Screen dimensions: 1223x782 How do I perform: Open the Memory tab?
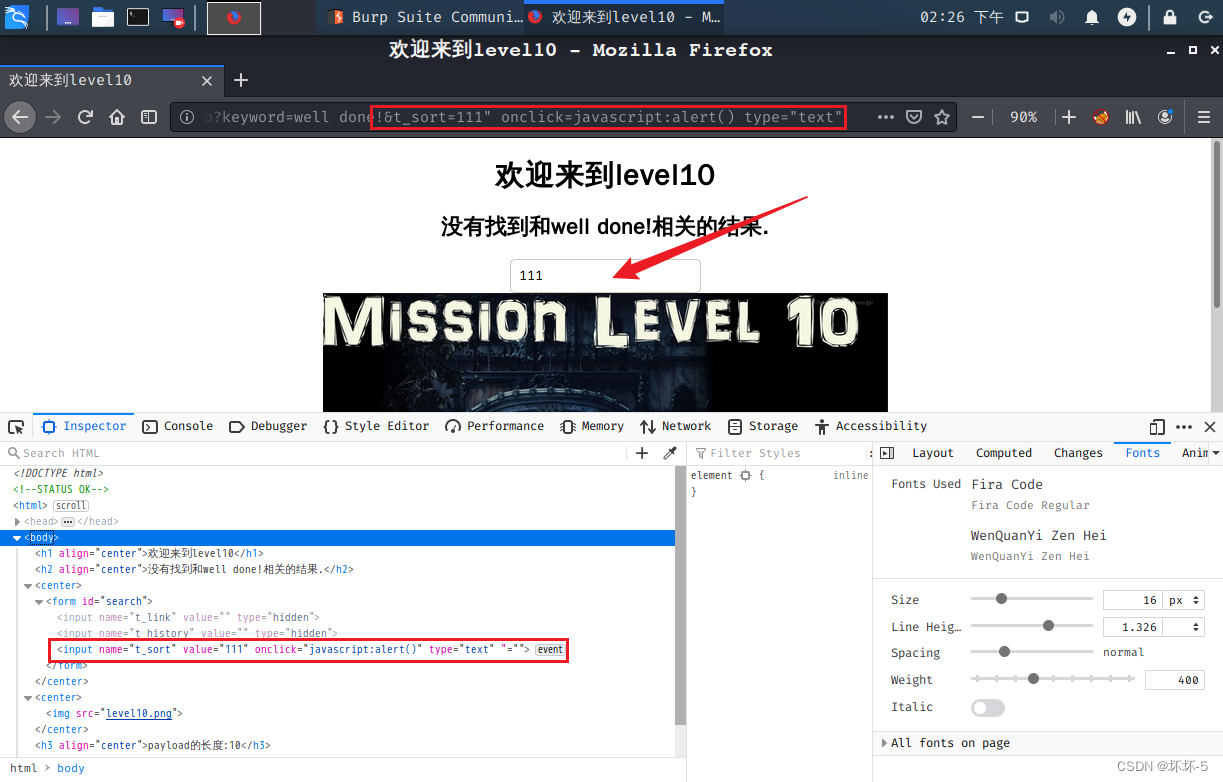pyautogui.click(x=593, y=426)
